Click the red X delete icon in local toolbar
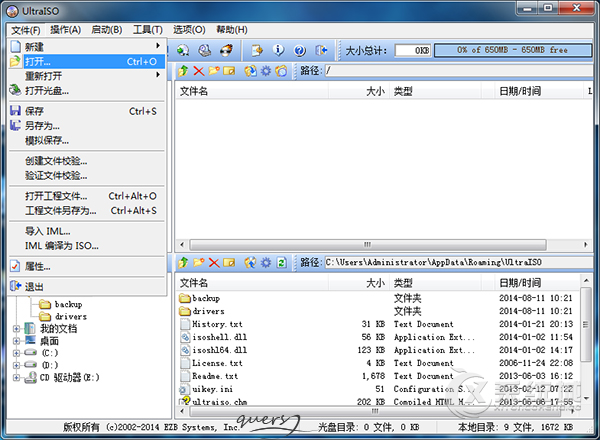 214,262
